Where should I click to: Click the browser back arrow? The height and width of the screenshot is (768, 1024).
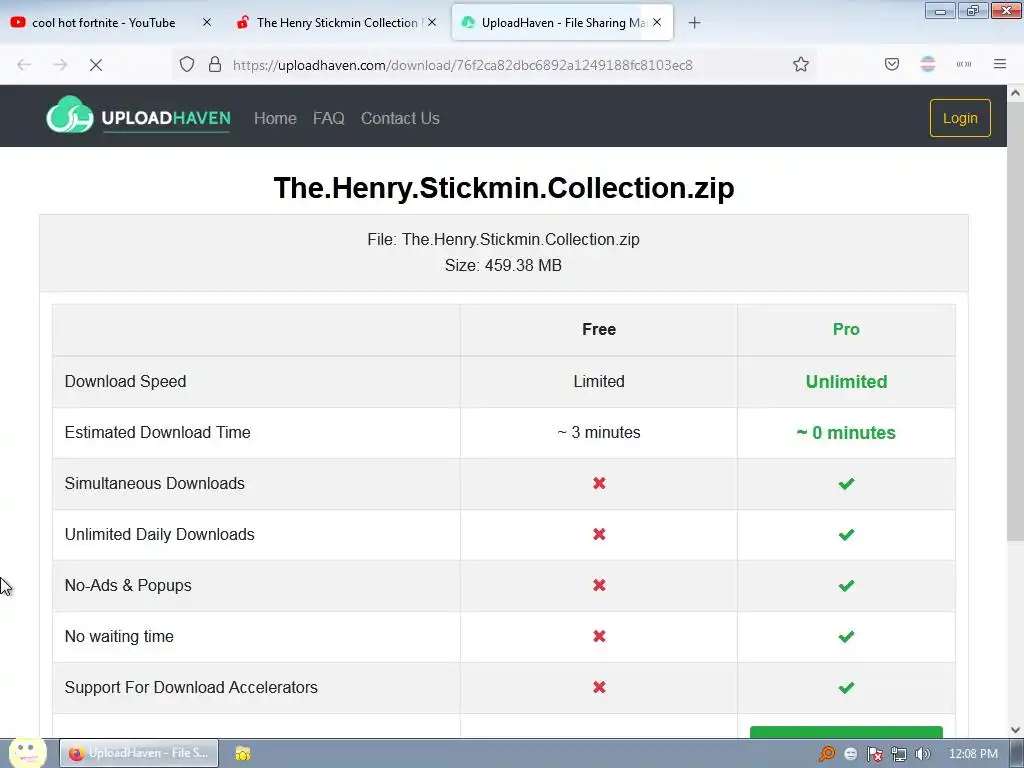point(24,65)
